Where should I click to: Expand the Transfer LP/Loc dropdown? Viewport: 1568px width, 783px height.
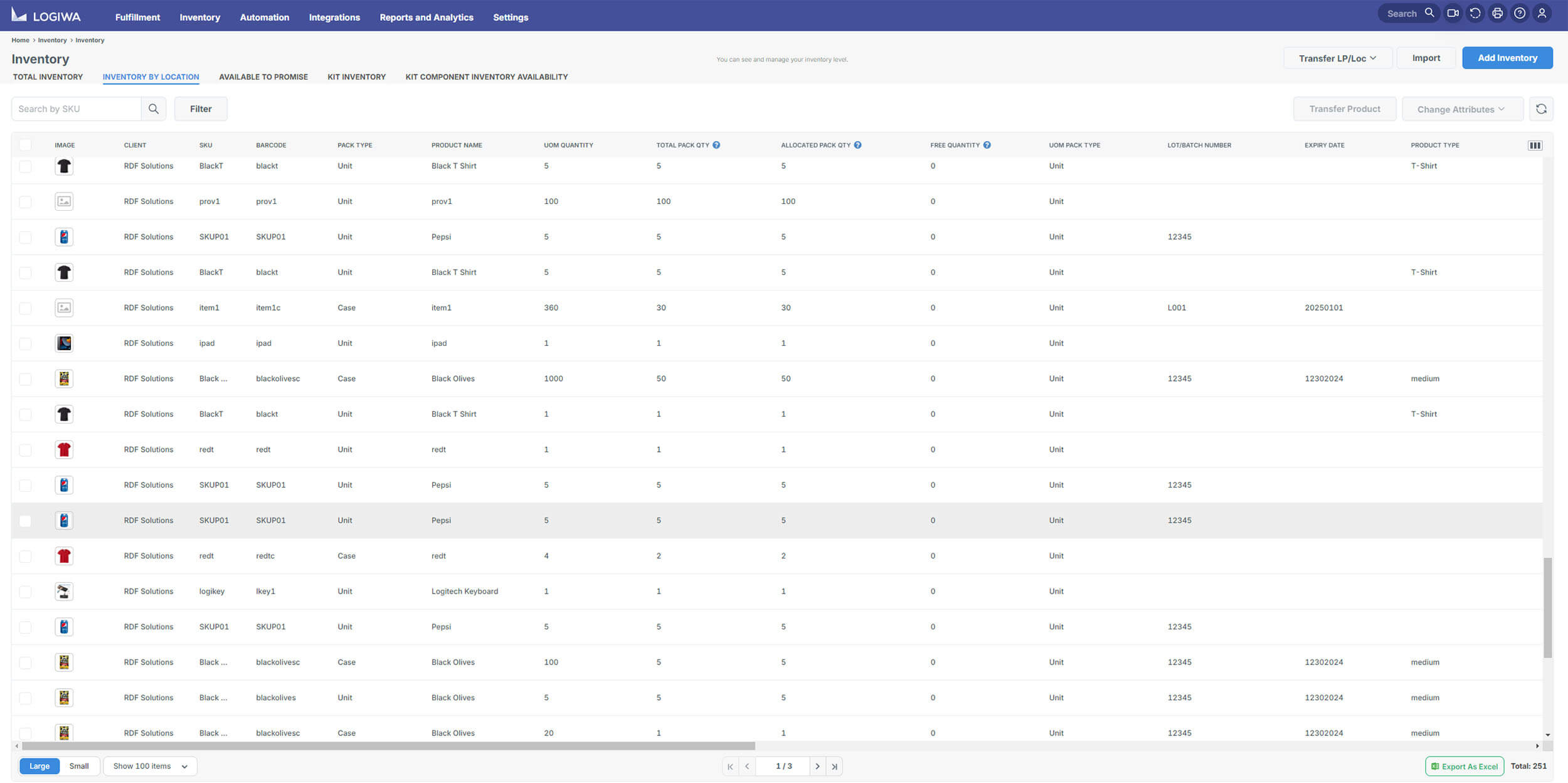click(x=1337, y=58)
